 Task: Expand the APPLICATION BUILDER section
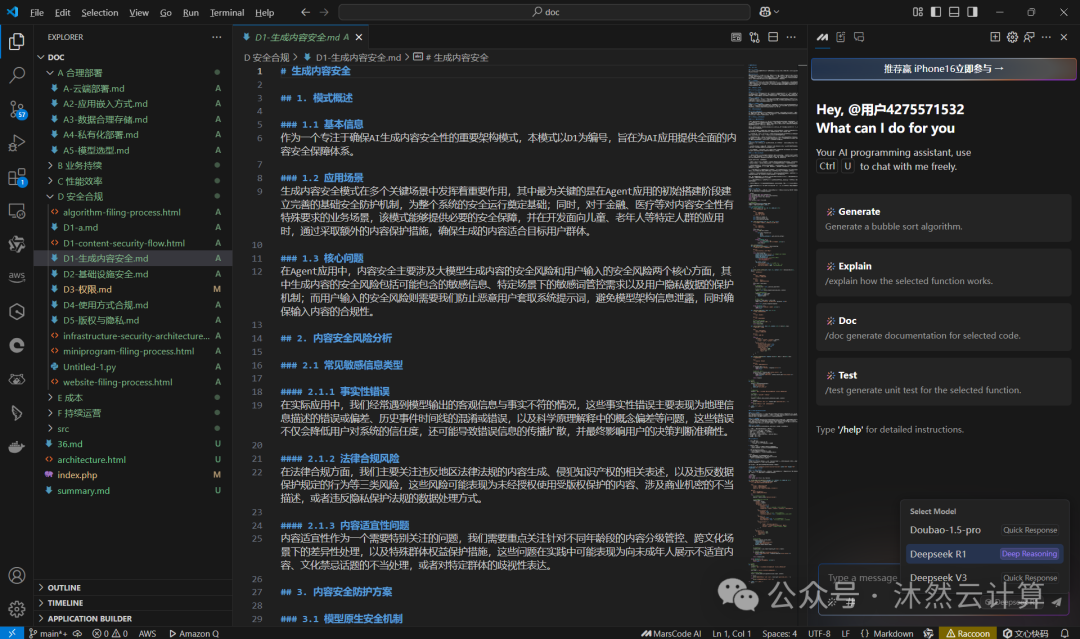tap(134, 618)
